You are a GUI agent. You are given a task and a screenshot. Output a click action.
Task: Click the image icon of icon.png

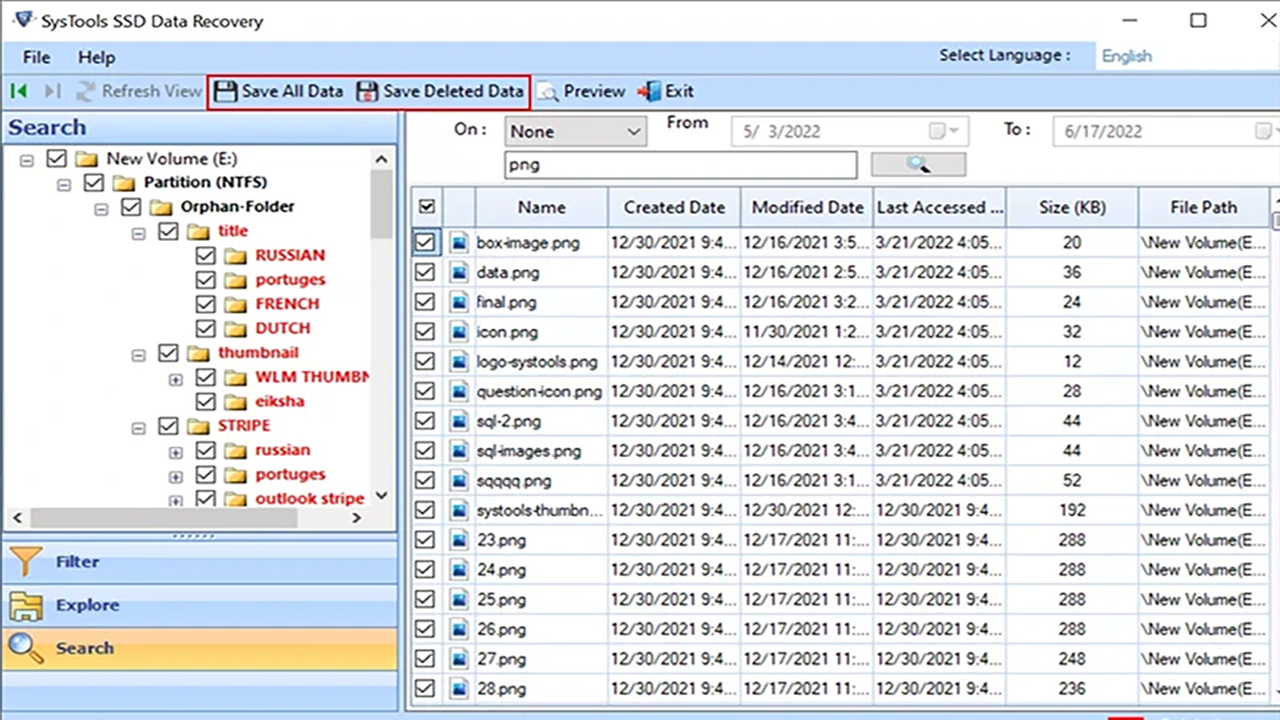tap(459, 332)
